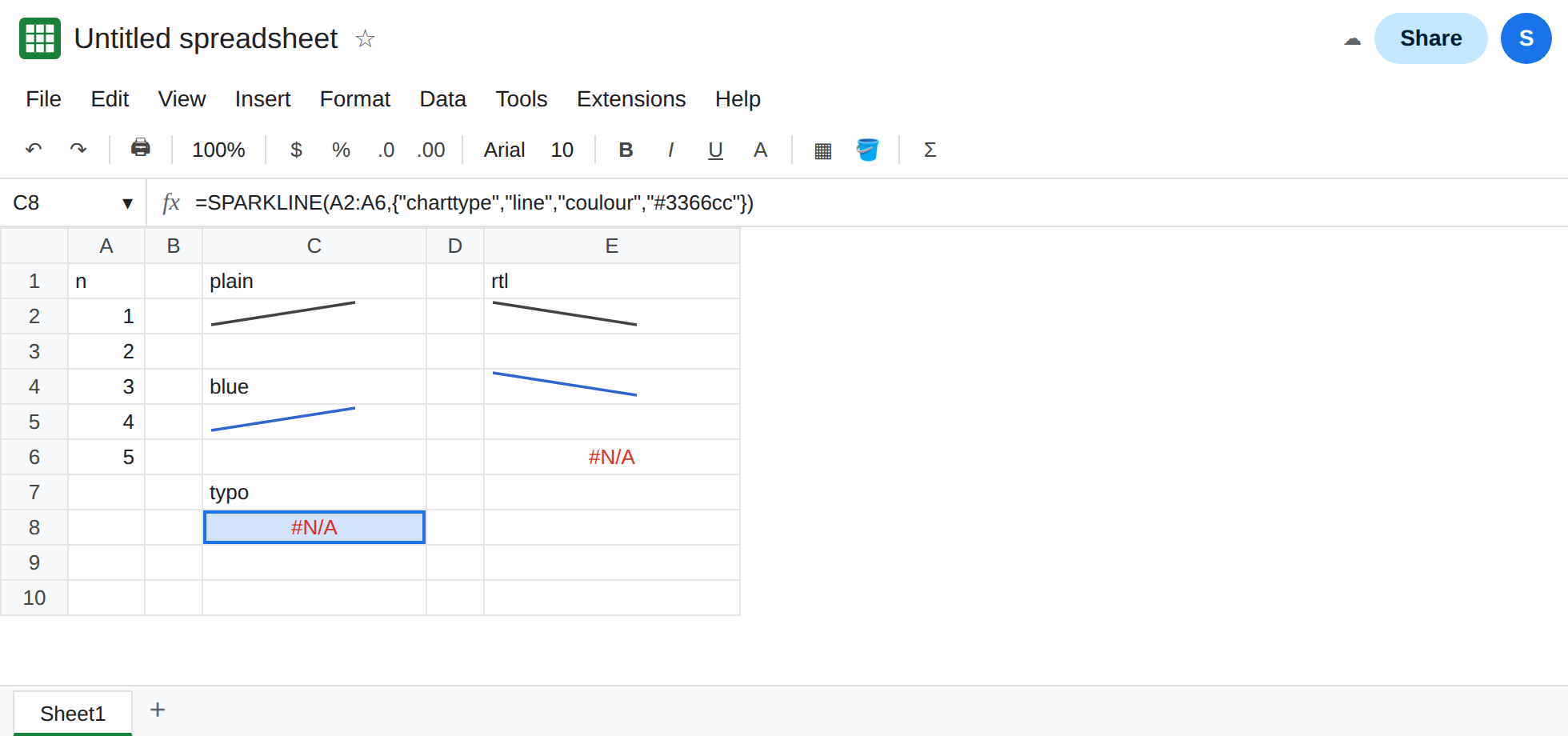This screenshot has height=736, width=1568.
Task: Increase decimal places with .00 button
Action: click(430, 150)
